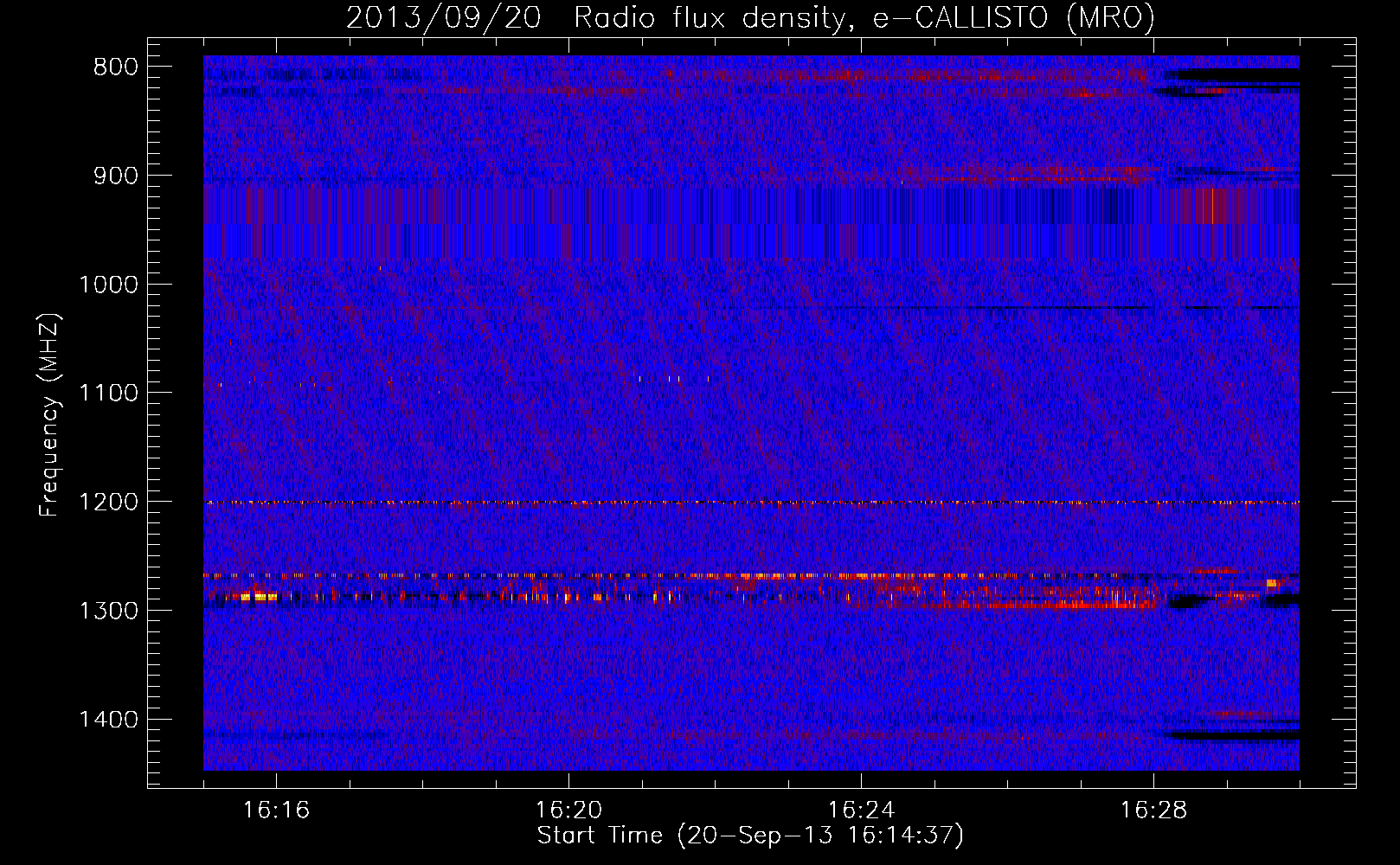The height and width of the screenshot is (865, 1400).
Task: Click the bright horizontal line at 1200 MHz
Action: [x=751, y=503]
